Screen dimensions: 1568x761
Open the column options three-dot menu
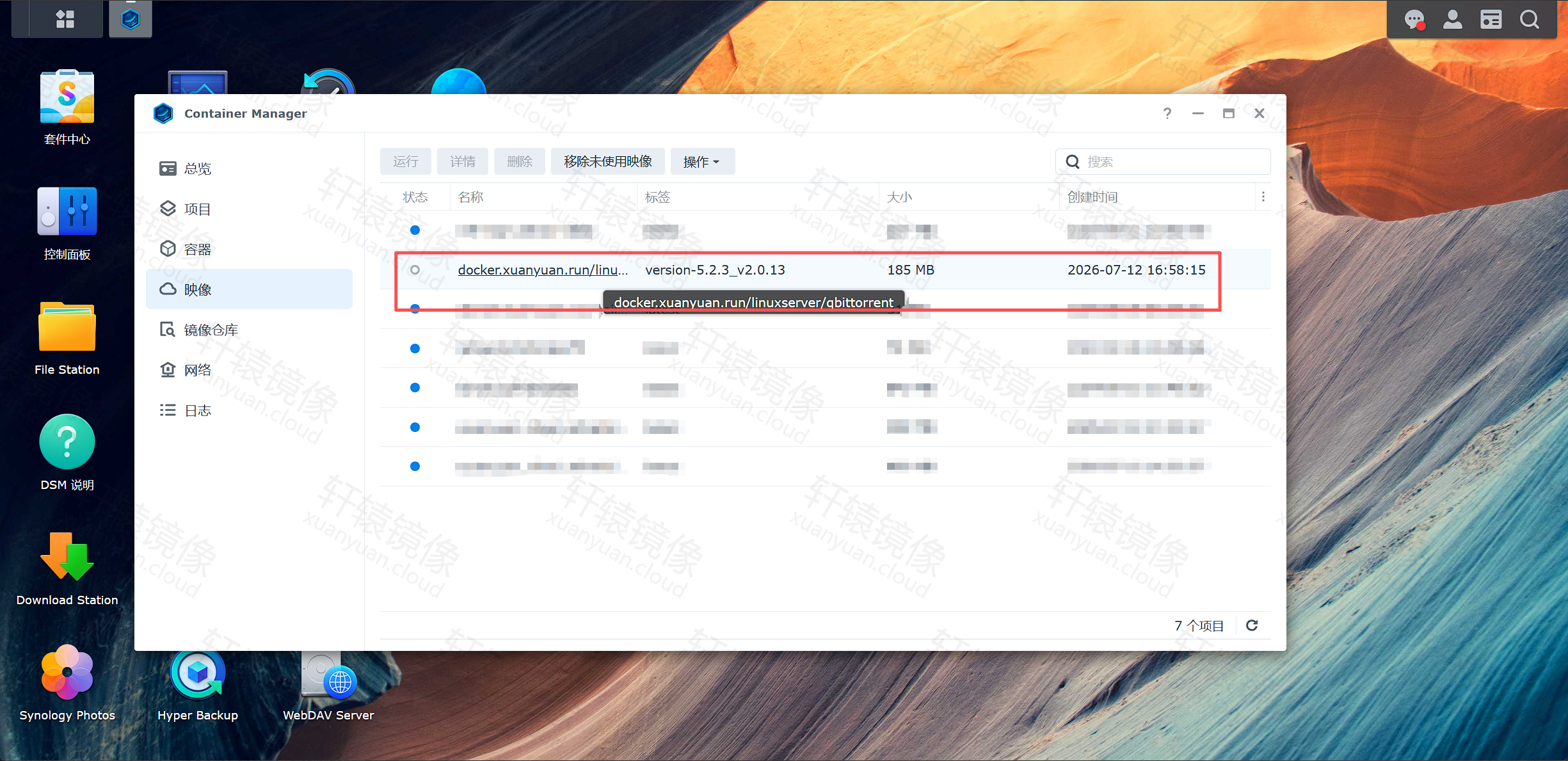tap(1263, 197)
